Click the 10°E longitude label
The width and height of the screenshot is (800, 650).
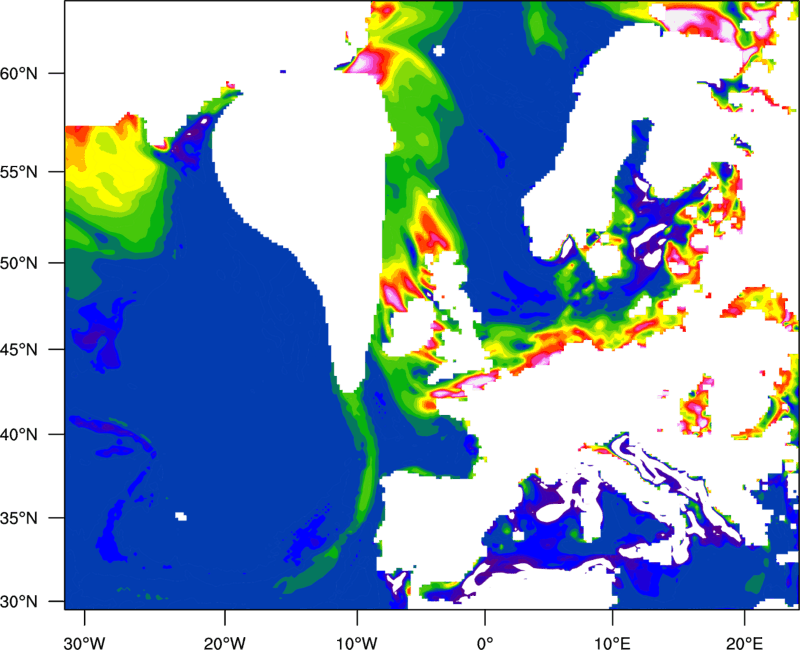(x=612, y=643)
